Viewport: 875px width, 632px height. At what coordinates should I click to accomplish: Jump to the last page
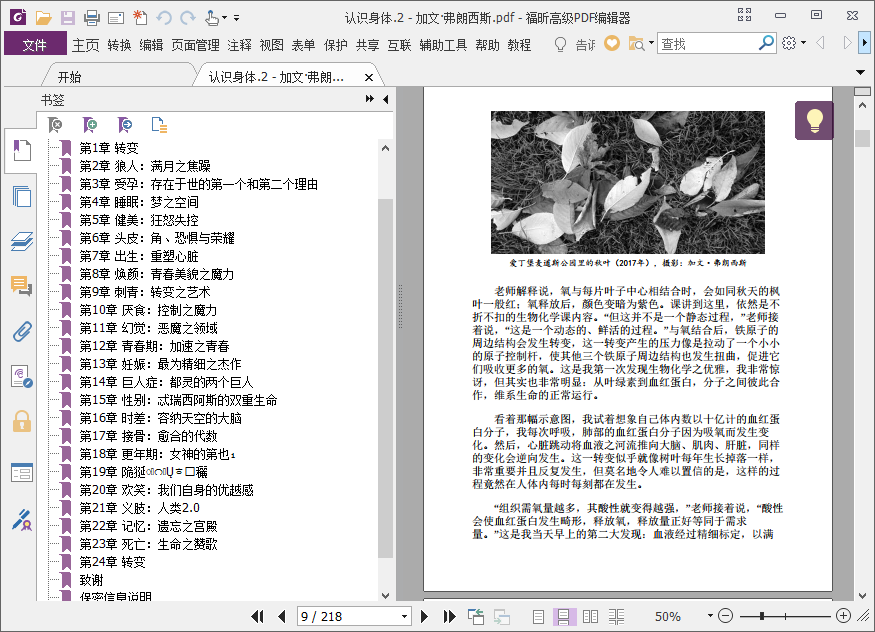pos(449,617)
